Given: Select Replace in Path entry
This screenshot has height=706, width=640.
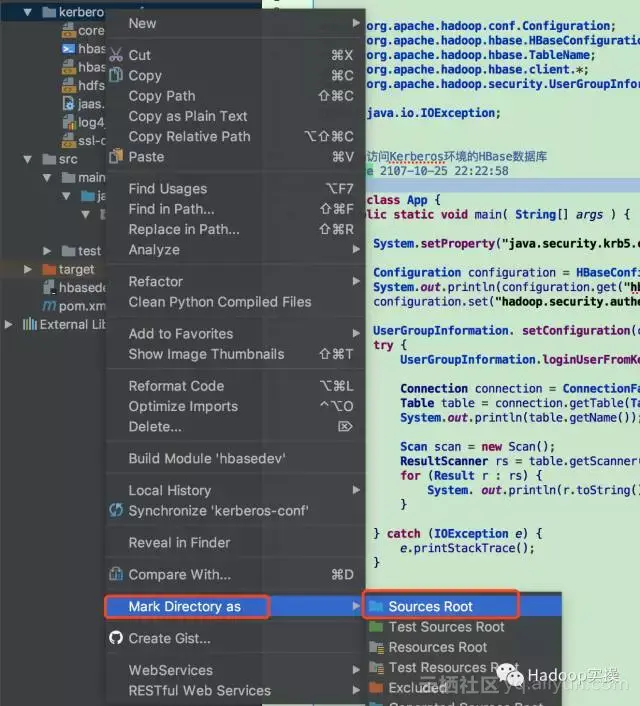Looking at the screenshot, I should (236, 229).
